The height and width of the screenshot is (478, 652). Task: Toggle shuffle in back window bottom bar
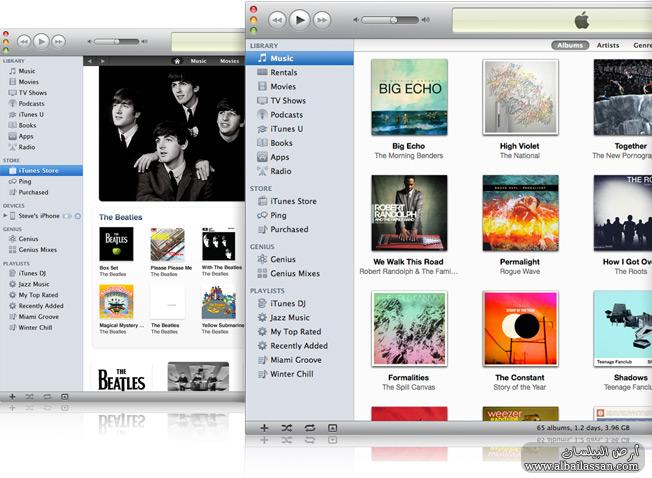30,397
